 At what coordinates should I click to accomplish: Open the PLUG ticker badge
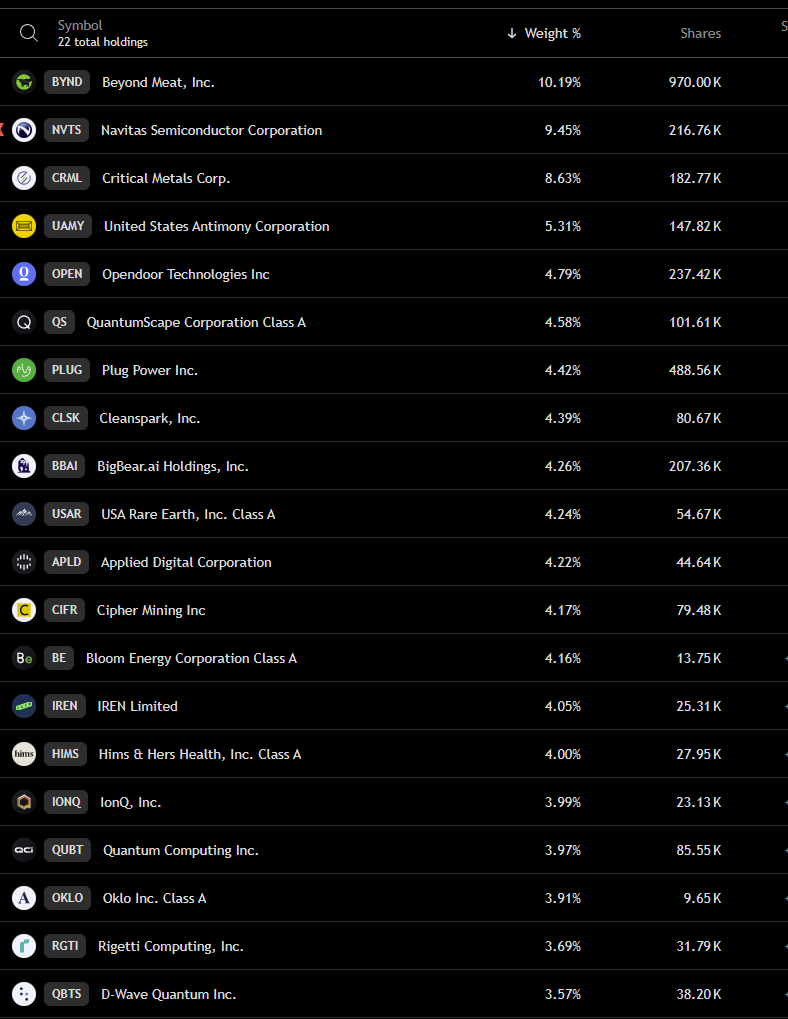(67, 370)
